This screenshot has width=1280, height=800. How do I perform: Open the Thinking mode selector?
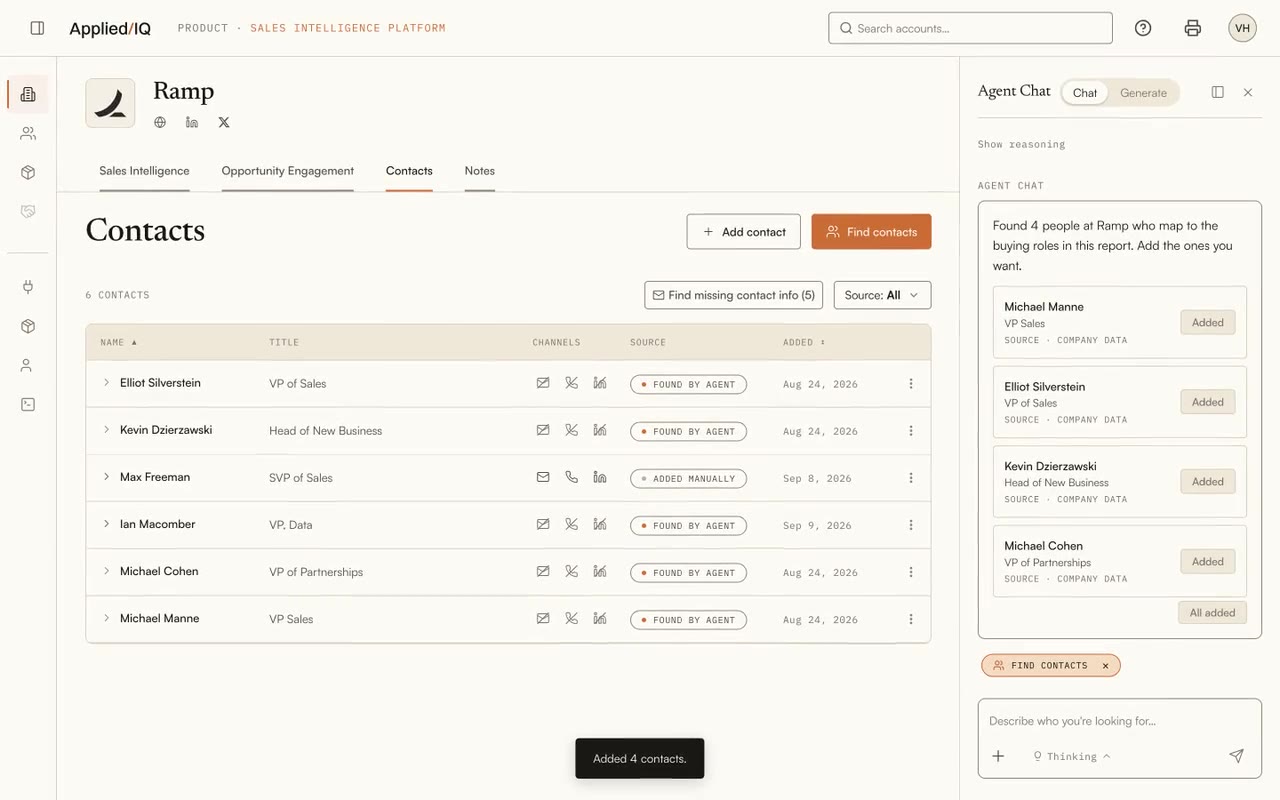(x=1072, y=756)
